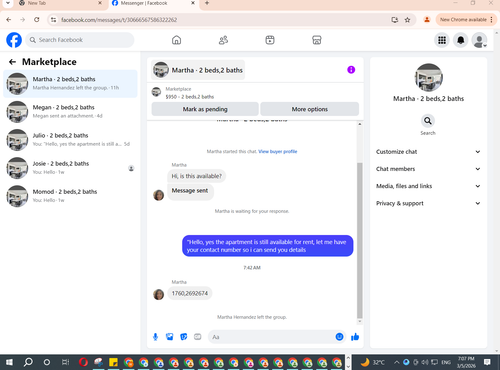Click the chat vertical scrollbar

click(x=360, y=240)
